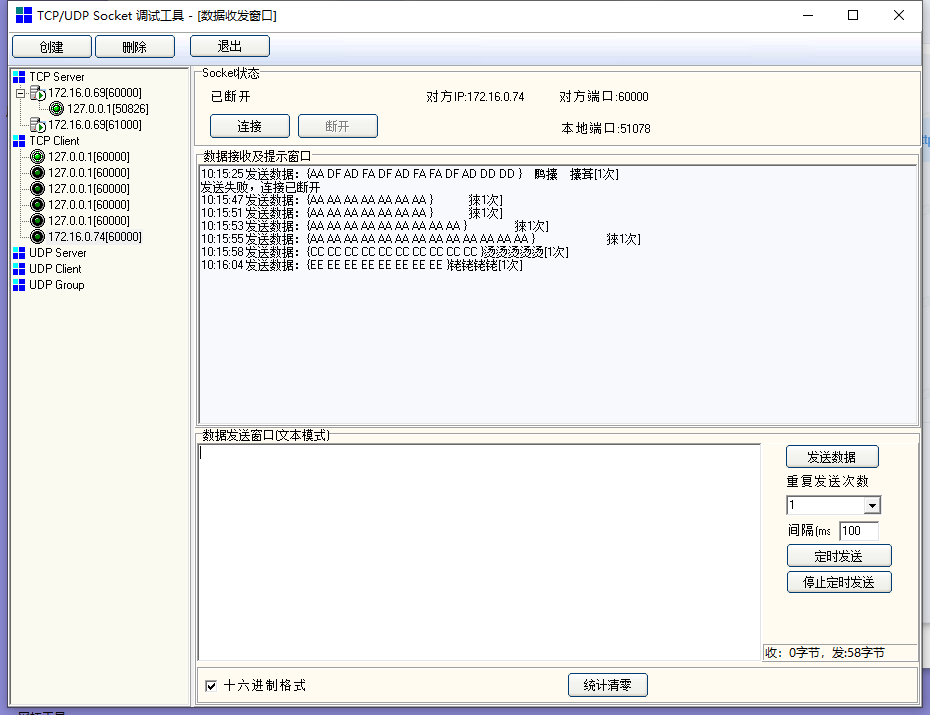Click the 创建 toolbar button
This screenshot has width=930, height=715.
[52, 47]
